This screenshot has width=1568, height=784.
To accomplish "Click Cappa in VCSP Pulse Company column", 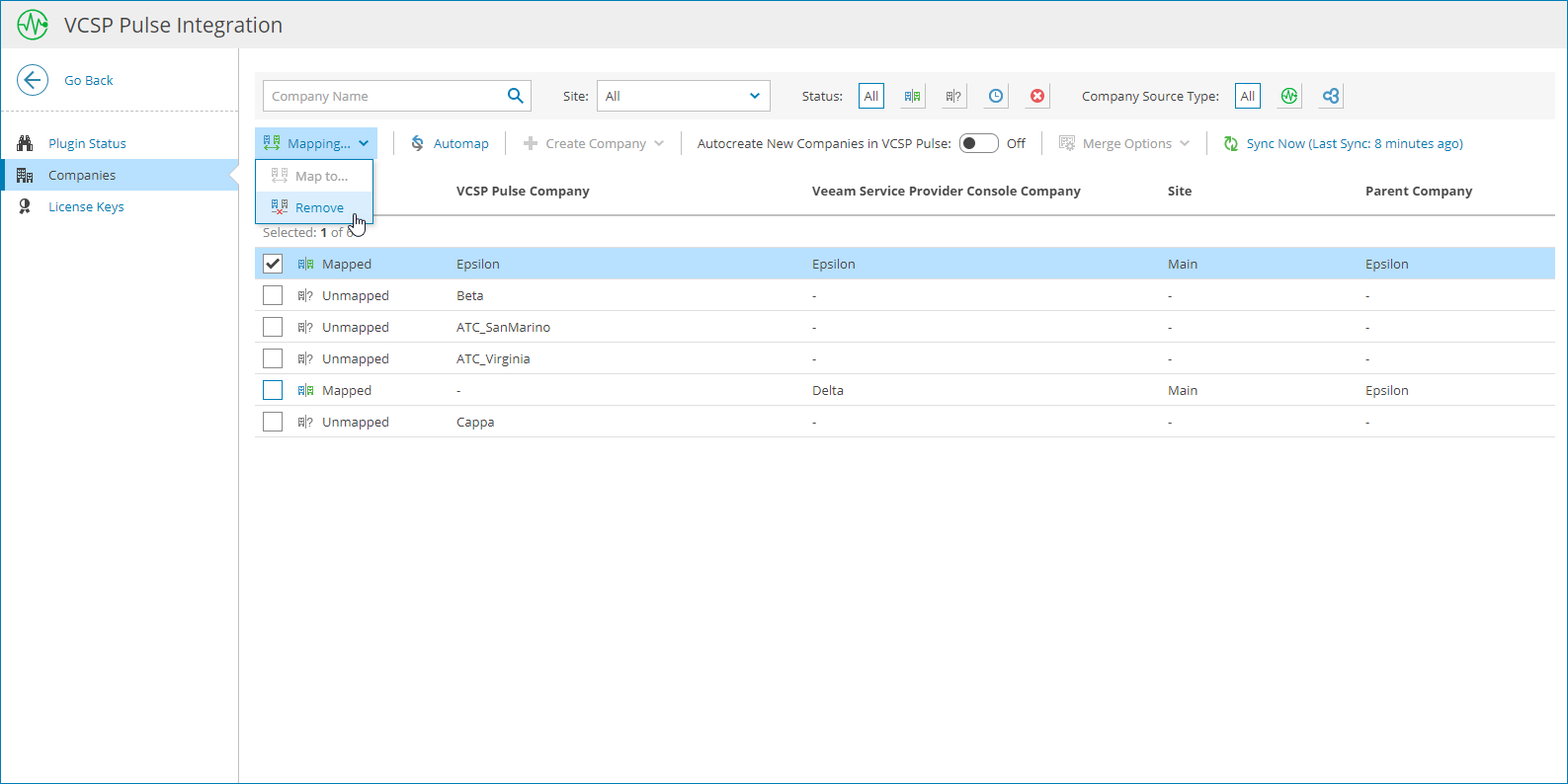I will click(475, 422).
